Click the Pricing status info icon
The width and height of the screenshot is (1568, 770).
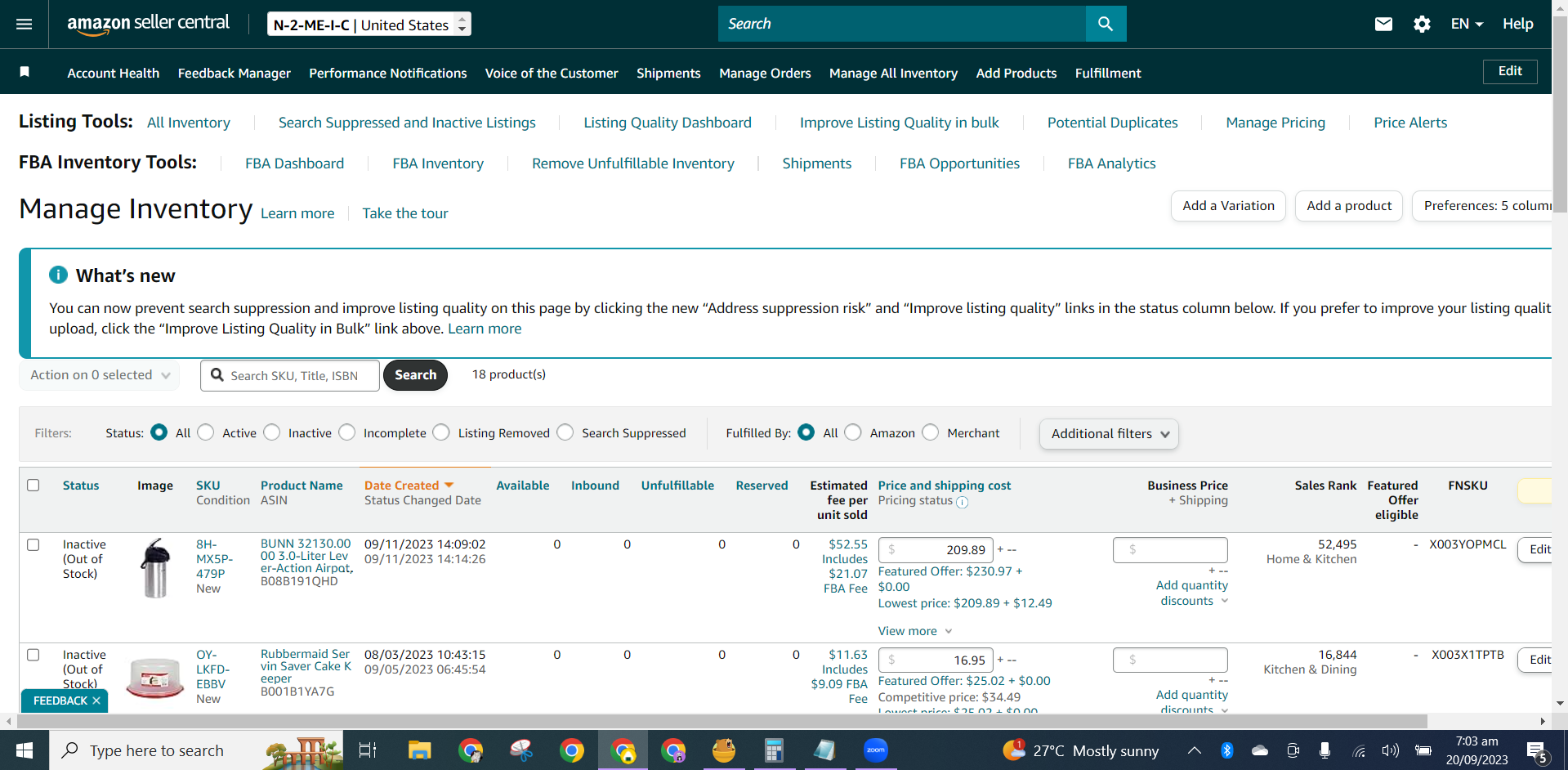(962, 502)
